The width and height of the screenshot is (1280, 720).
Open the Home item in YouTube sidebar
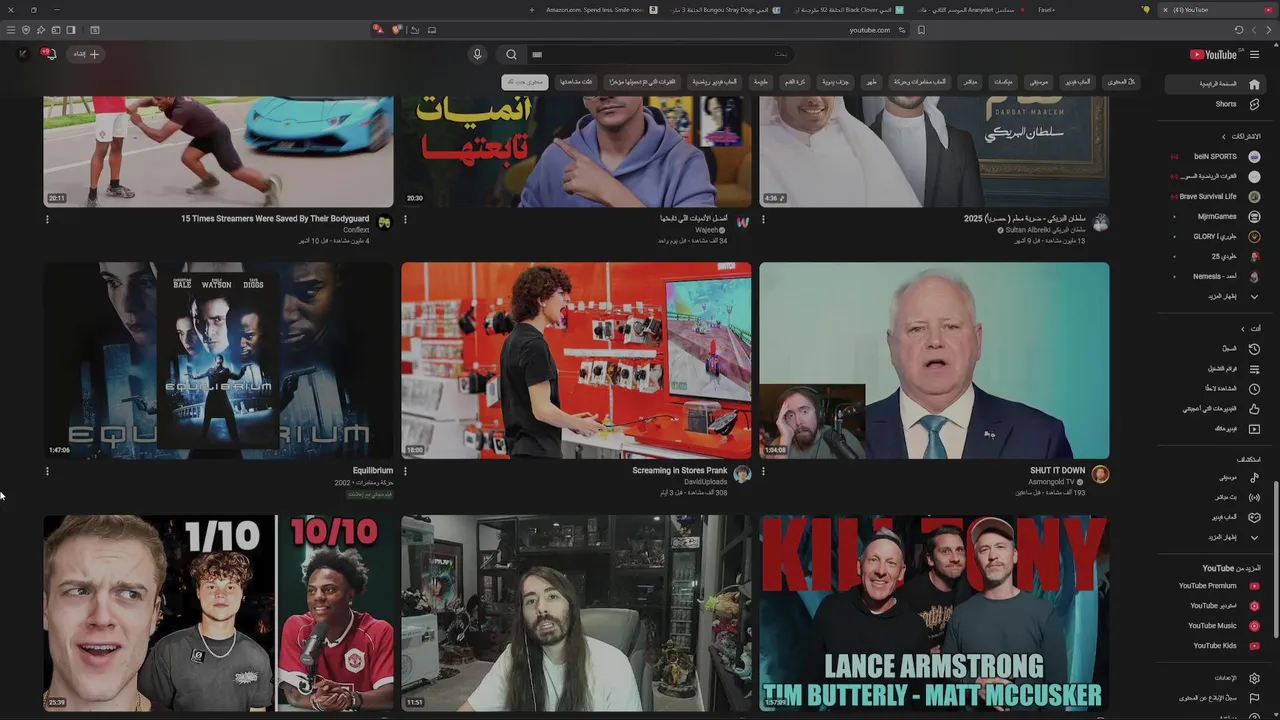coord(1214,84)
